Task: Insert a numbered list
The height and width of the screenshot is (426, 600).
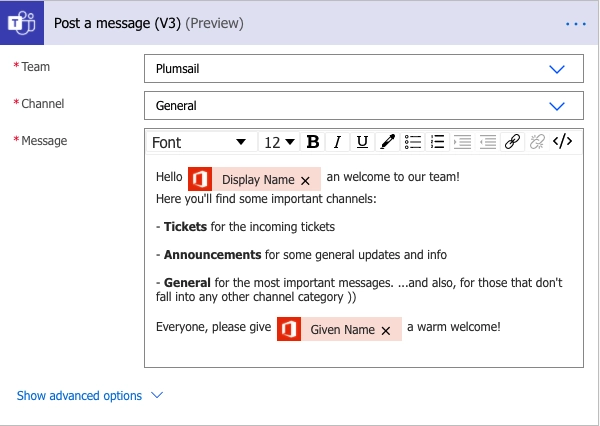Action: [x=437, y=142]
